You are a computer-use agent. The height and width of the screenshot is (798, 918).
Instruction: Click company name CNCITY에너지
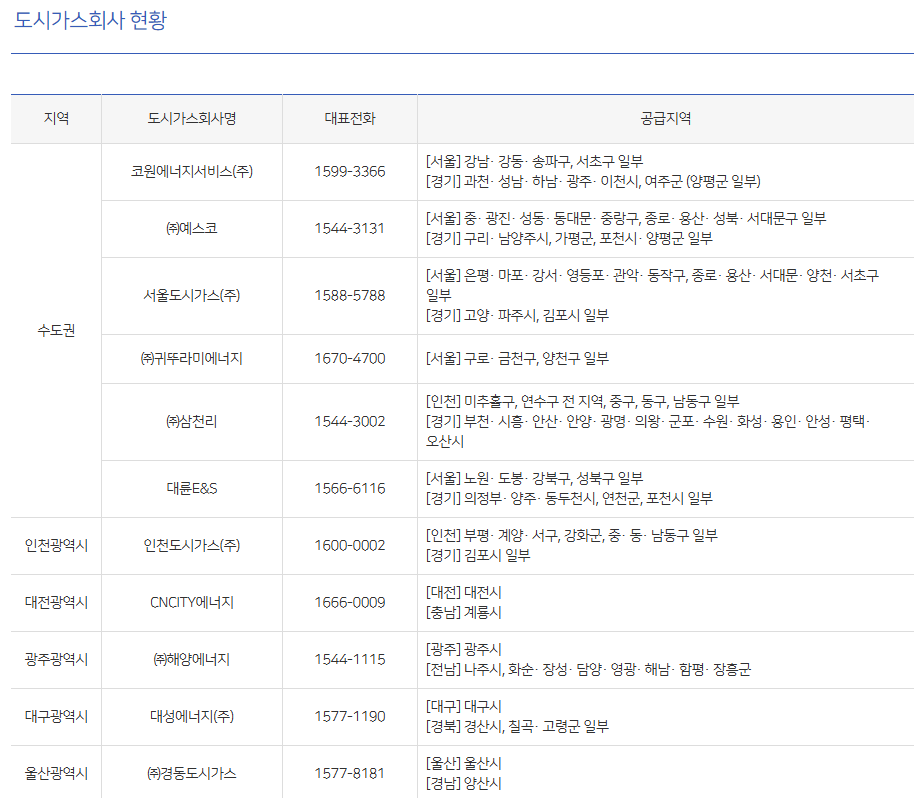191,602
